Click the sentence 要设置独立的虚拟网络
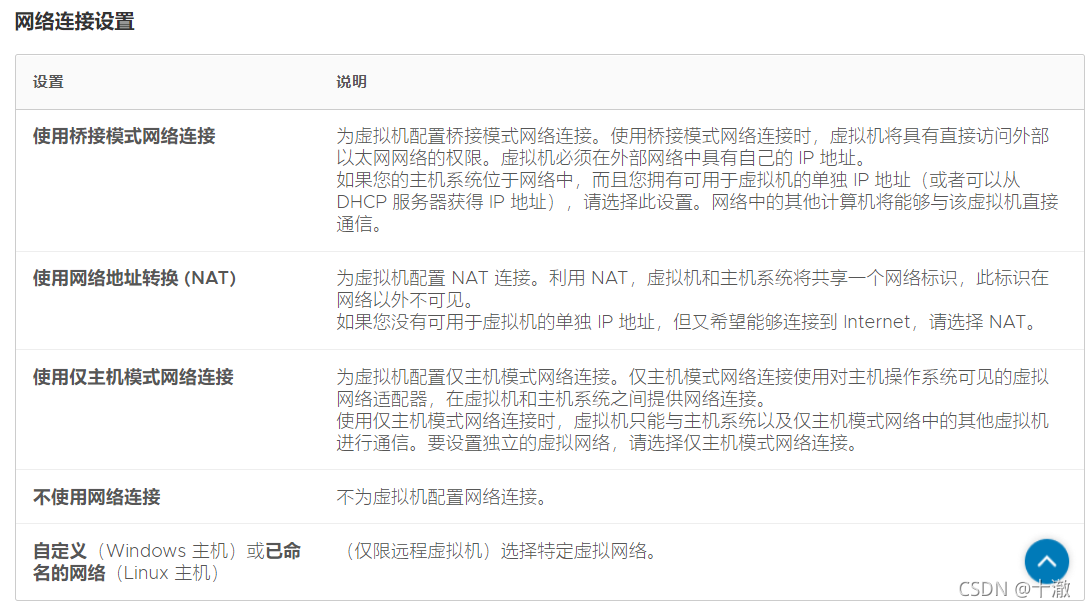The image size is (1086, 607). click(643, 443)
